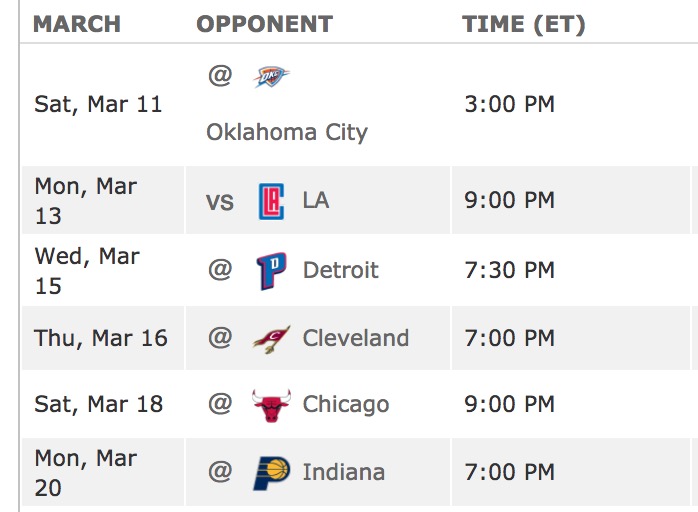Click the Cleveland Cavaliers logo
The width and height of the screenshot is (698, 512).
click(271, 338)
